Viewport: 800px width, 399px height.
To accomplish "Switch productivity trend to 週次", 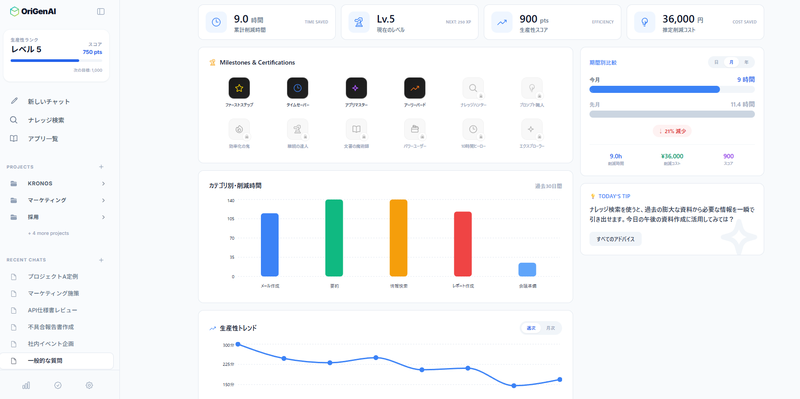I will tap(531, 328).
